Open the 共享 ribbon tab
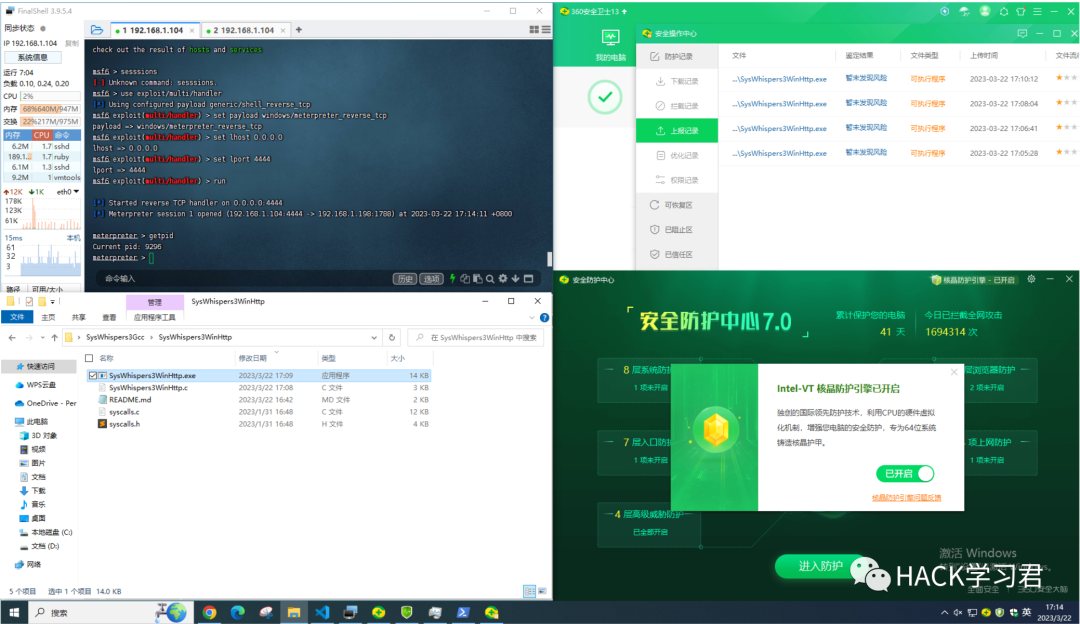This screenshot has width=1080, height=624. click(79, 318)
